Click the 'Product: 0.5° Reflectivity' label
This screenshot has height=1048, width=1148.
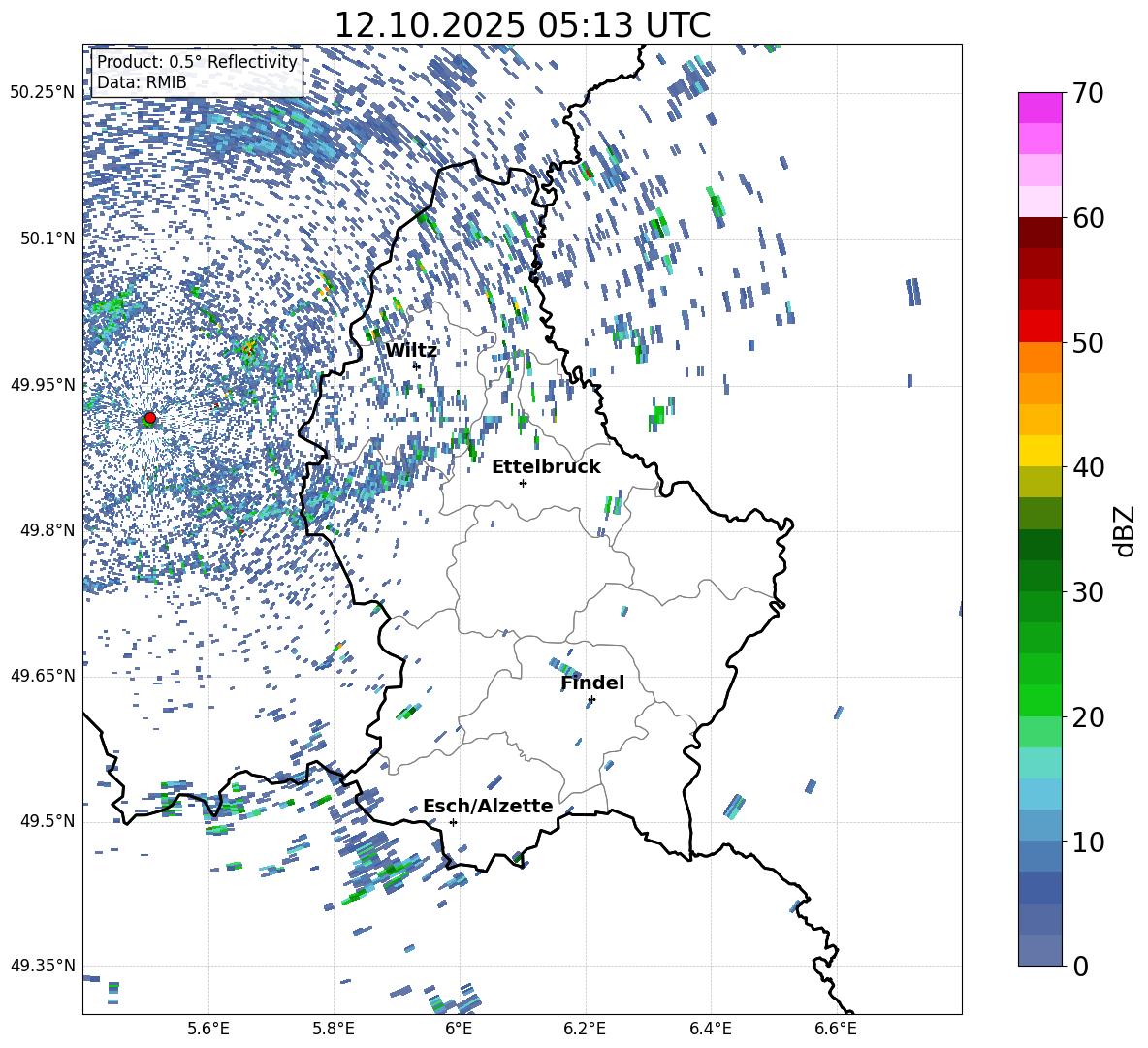(197, 61)
